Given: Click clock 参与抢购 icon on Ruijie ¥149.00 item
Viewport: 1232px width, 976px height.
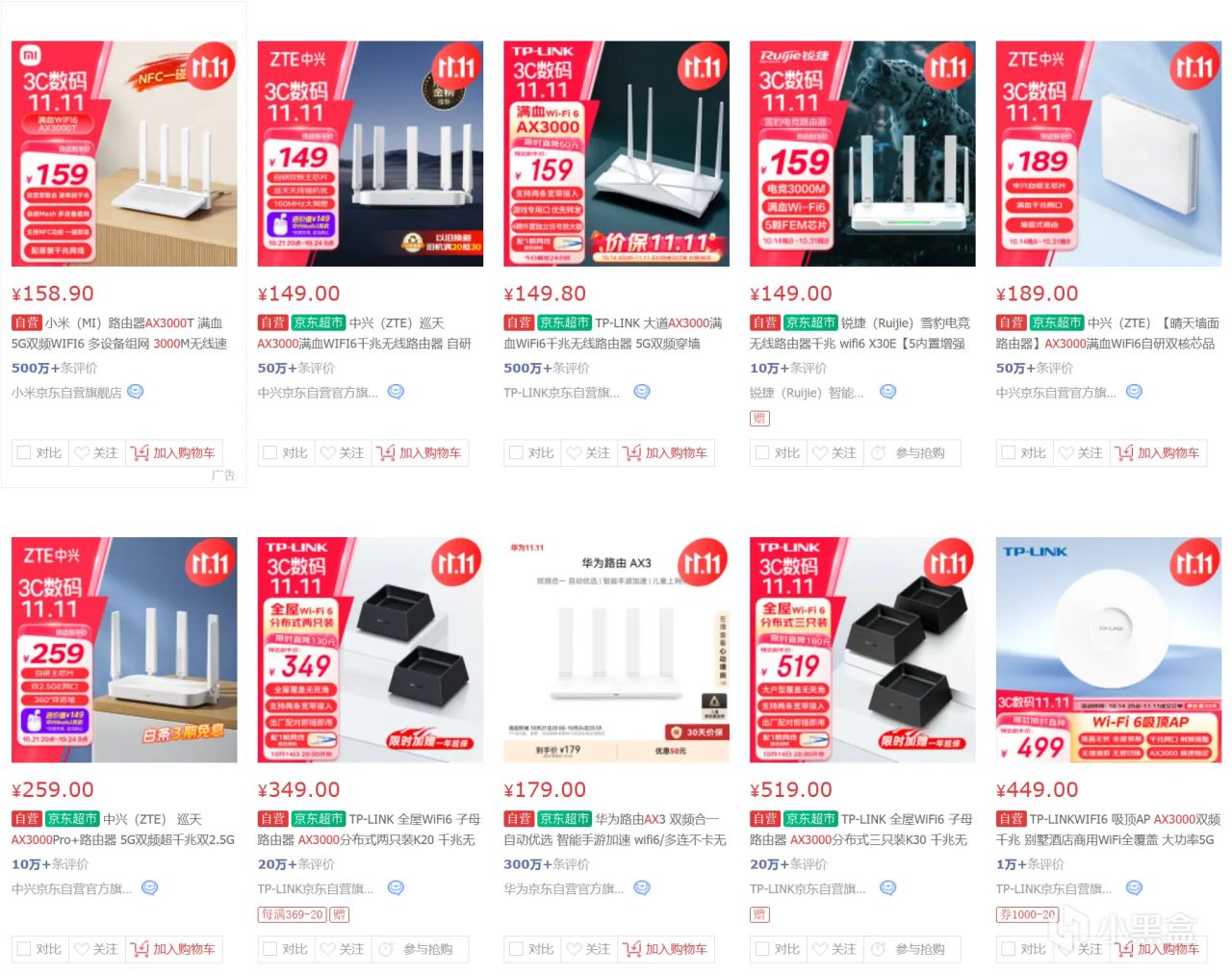Looking at the screenshot, I should click(879, 452).
